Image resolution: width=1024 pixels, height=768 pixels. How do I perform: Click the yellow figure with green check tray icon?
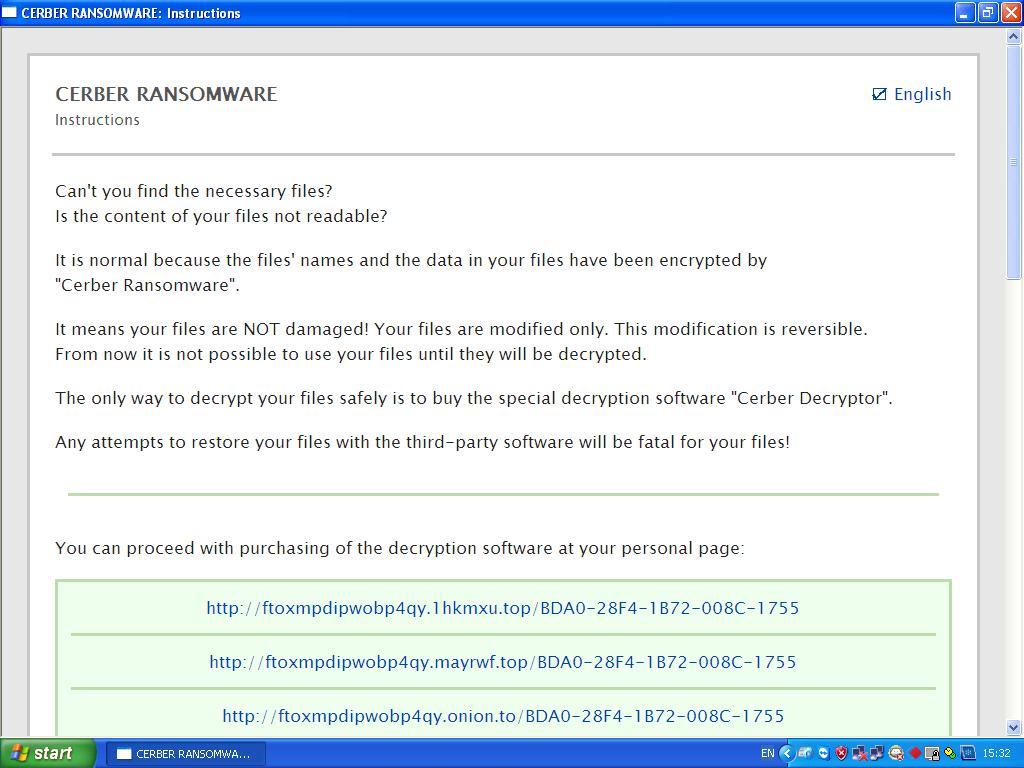coord(950,754)
